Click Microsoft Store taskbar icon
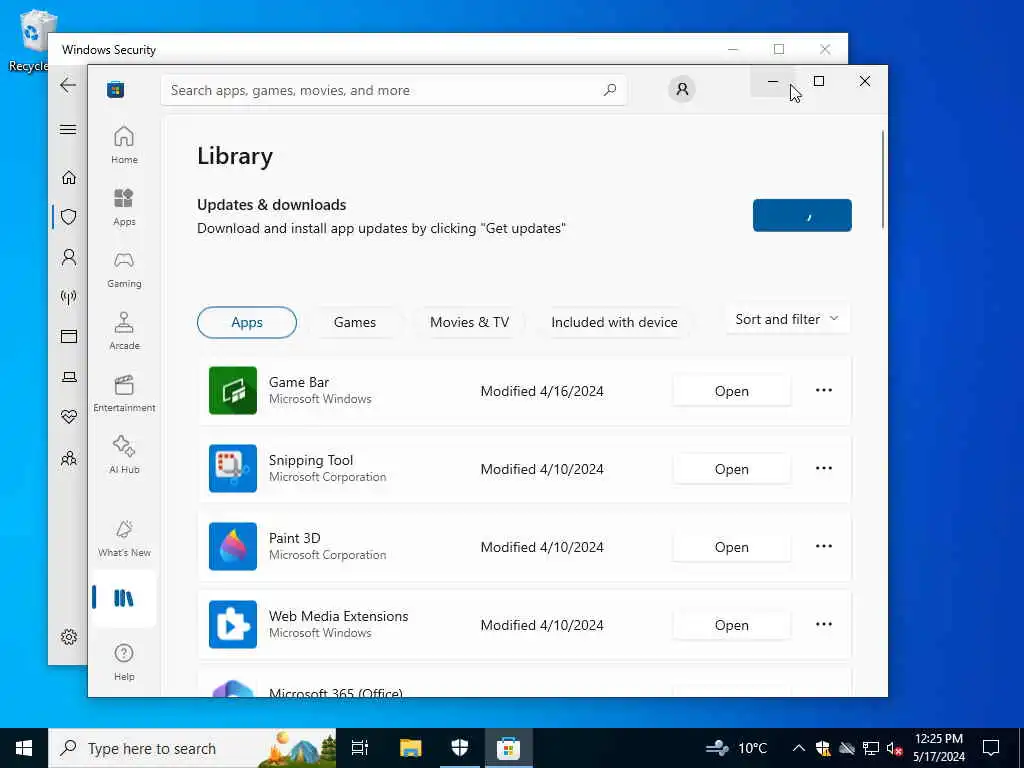1024x768 pixels. (x=508, y=748)
